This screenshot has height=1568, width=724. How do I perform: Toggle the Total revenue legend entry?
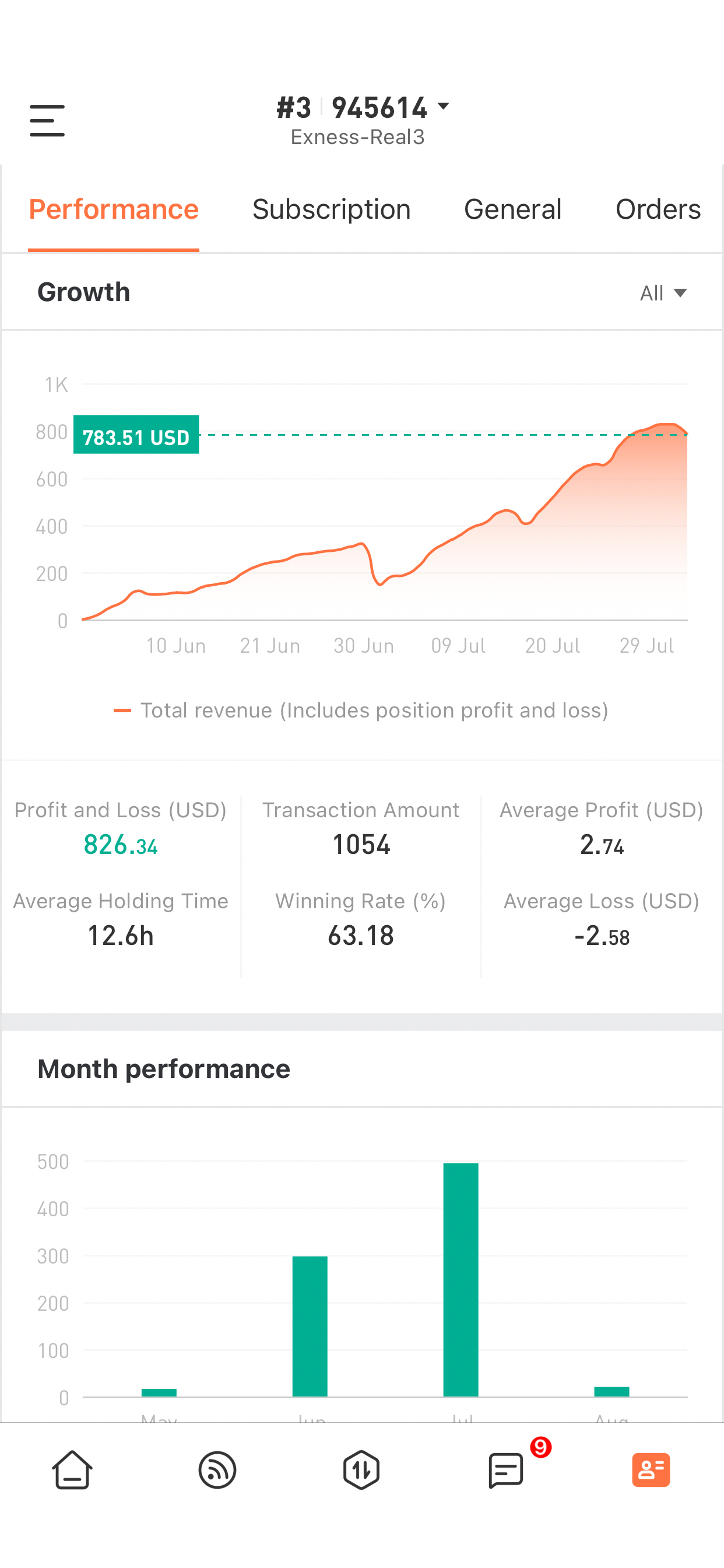pos(361,710)
